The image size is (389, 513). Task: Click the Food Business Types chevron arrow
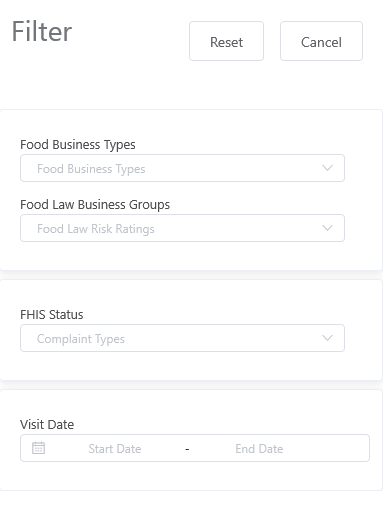coord(327,168)
